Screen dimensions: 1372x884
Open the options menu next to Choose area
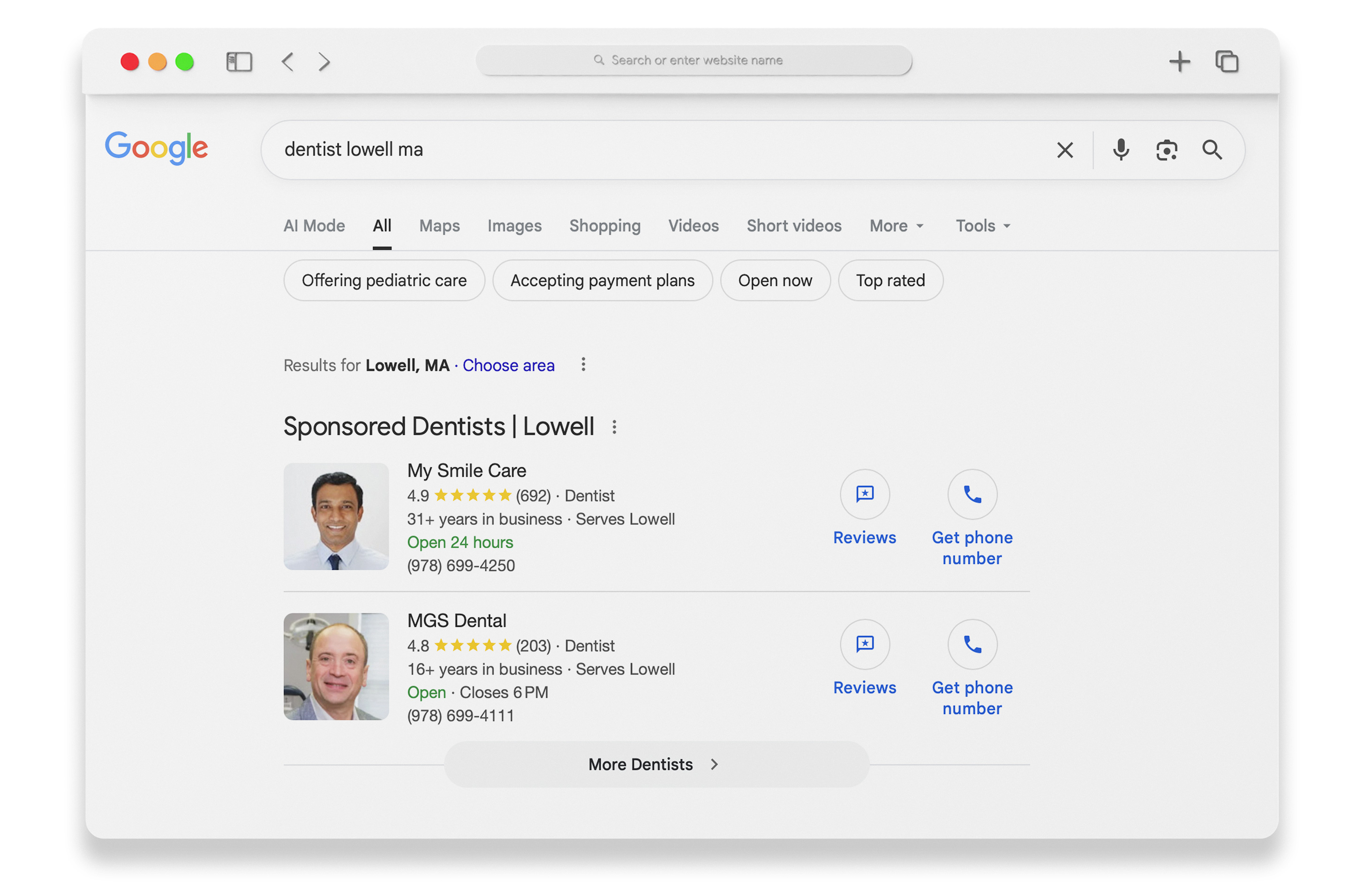point(584,364)
